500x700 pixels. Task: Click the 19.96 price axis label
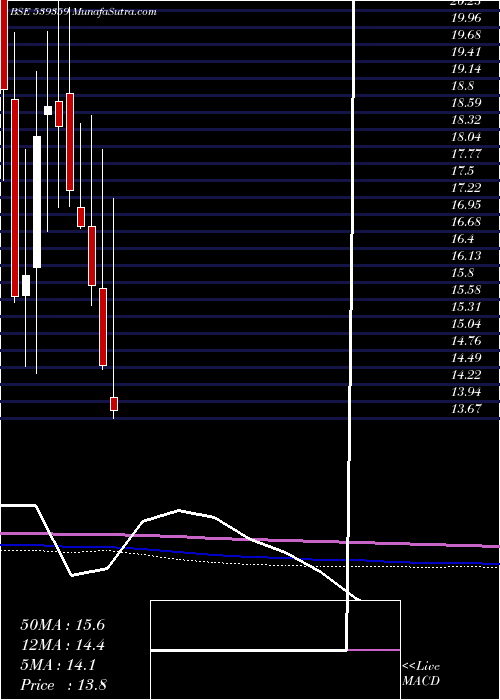click(466, 18)
